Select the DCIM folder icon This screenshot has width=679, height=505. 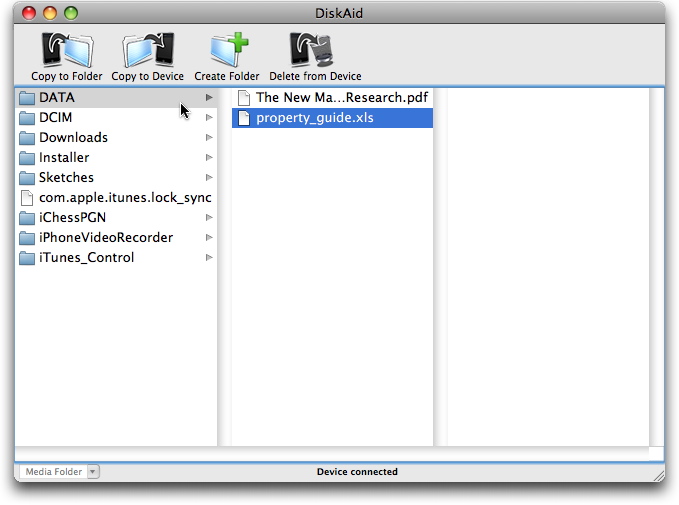(x=27, y=118)
